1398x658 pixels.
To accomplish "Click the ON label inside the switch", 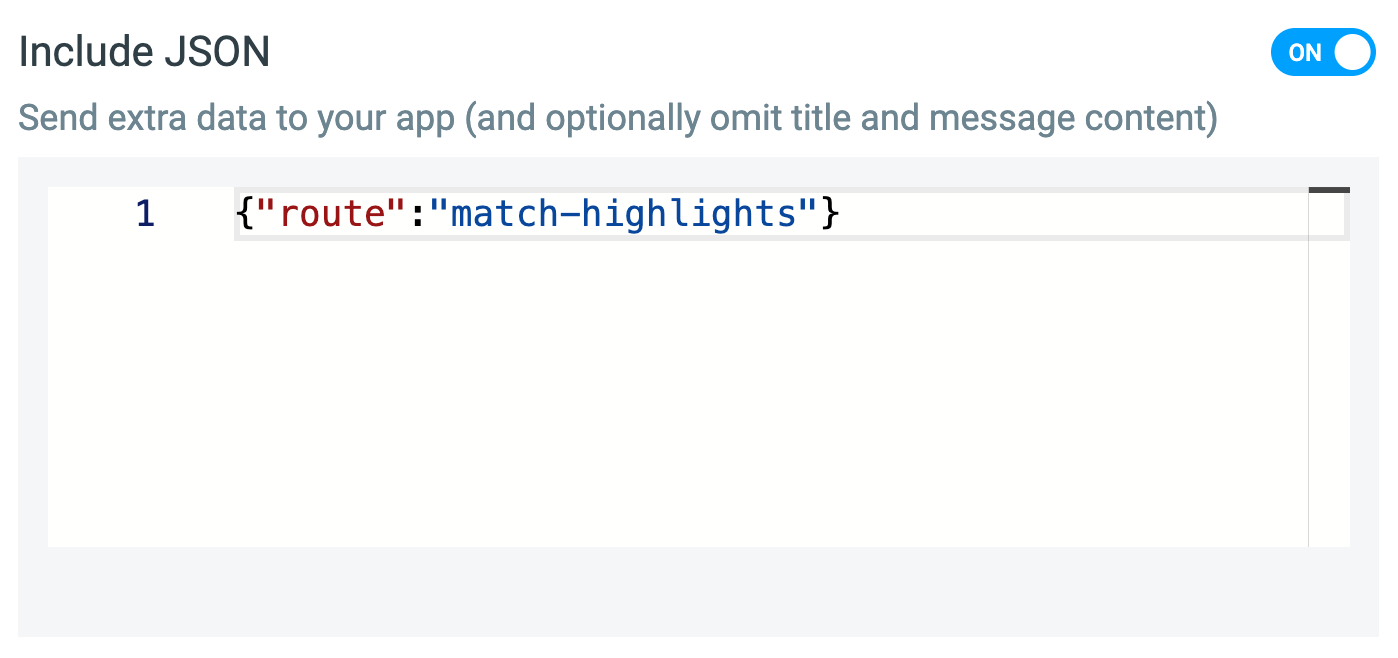I will pos(1305,53).
